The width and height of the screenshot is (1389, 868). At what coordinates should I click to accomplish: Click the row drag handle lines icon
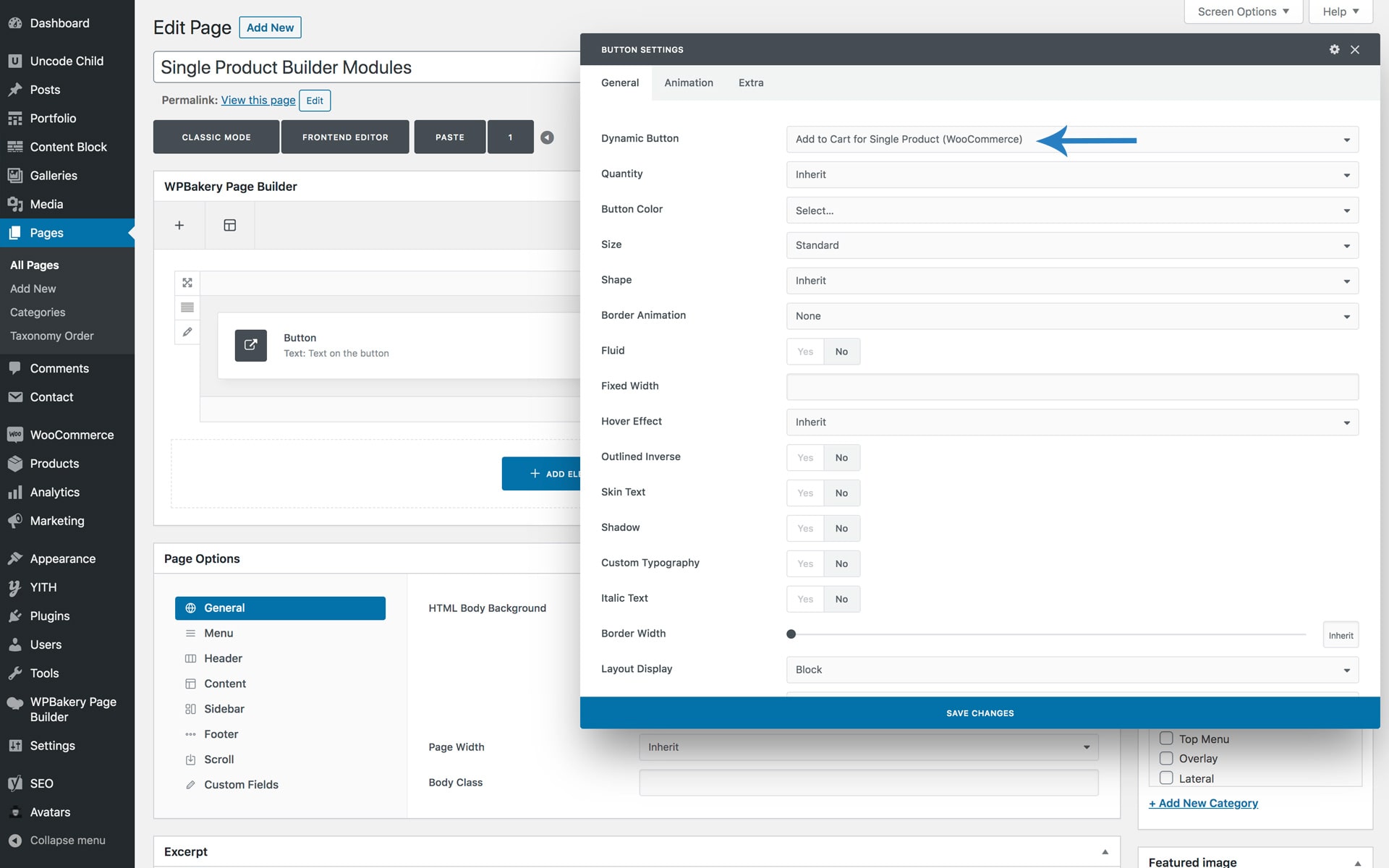click(187, 307)
